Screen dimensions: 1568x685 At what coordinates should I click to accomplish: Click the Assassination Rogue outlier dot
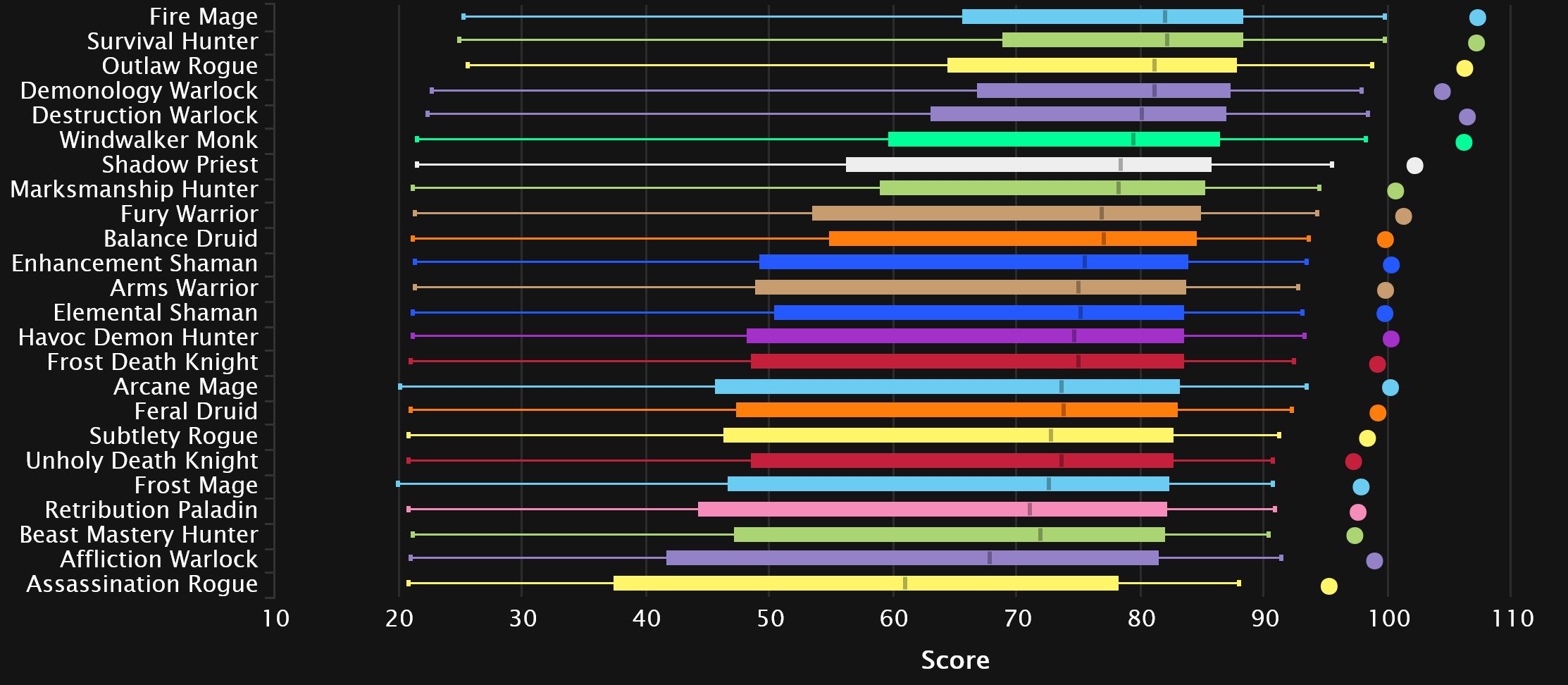tap(1329, 586)
